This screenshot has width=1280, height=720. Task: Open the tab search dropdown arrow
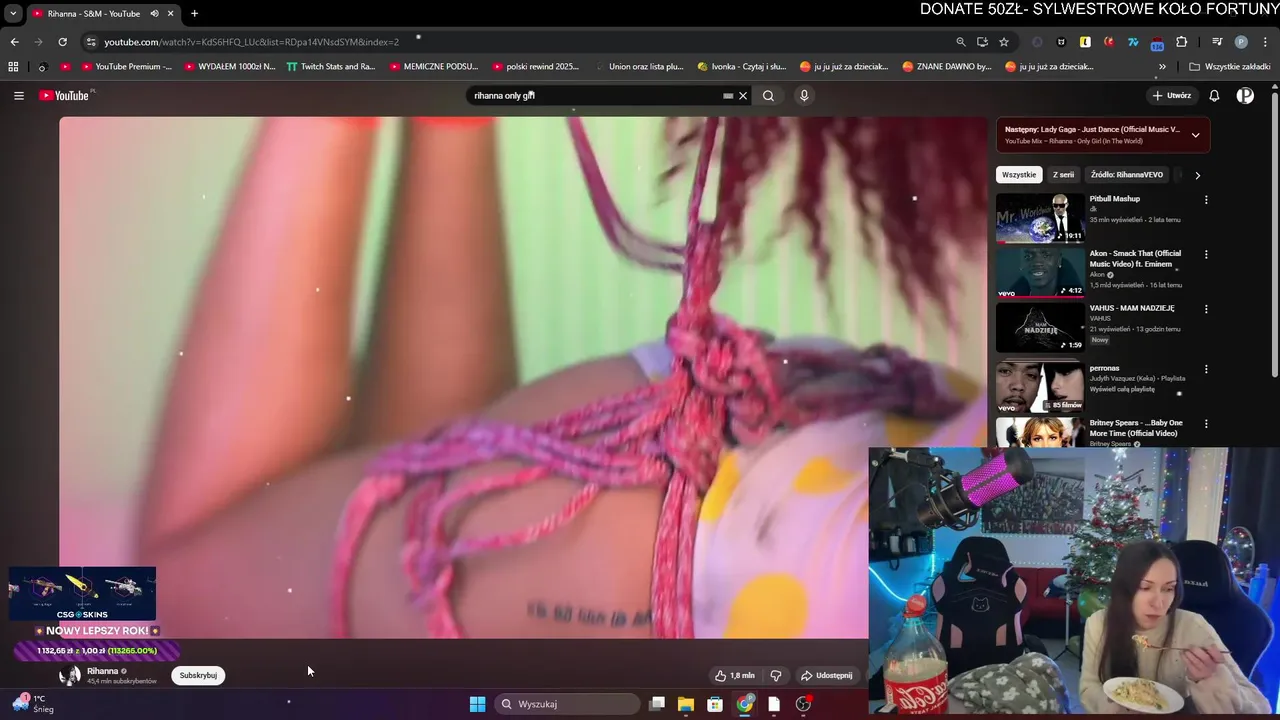(13, 14)
